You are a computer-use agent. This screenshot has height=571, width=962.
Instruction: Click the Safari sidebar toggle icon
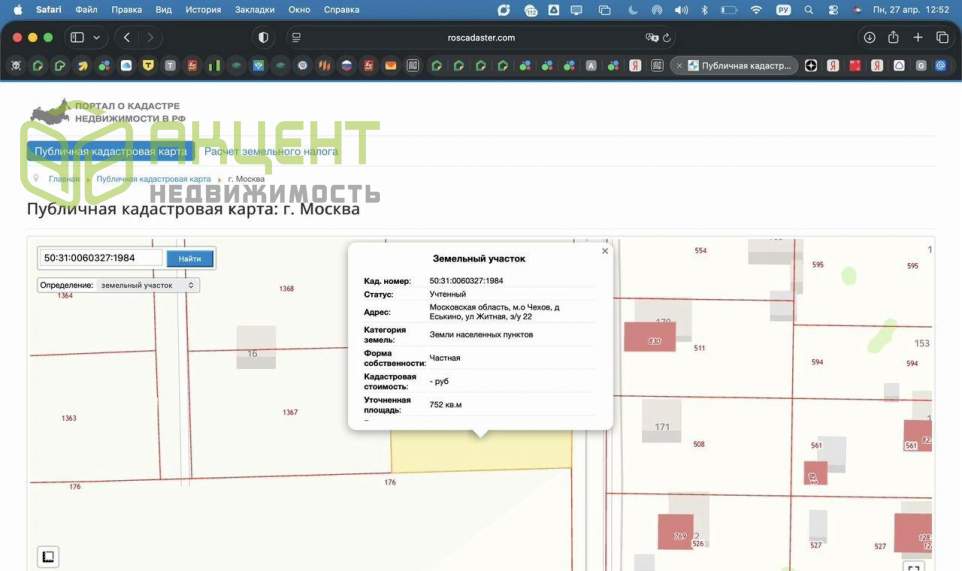pyautogui.click(x=76, y=37)
